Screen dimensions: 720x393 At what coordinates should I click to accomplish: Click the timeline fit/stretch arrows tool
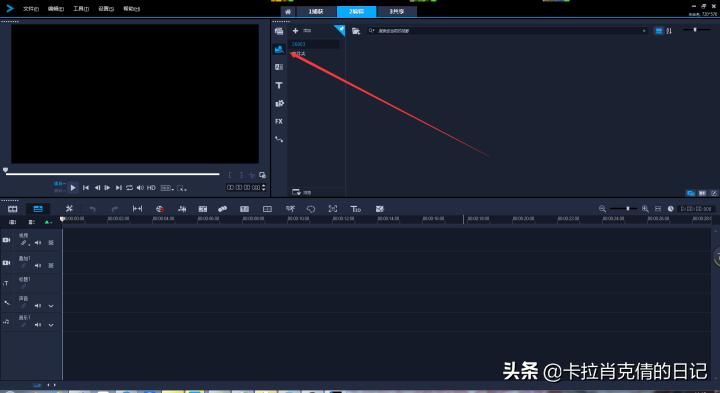[137, 209]
